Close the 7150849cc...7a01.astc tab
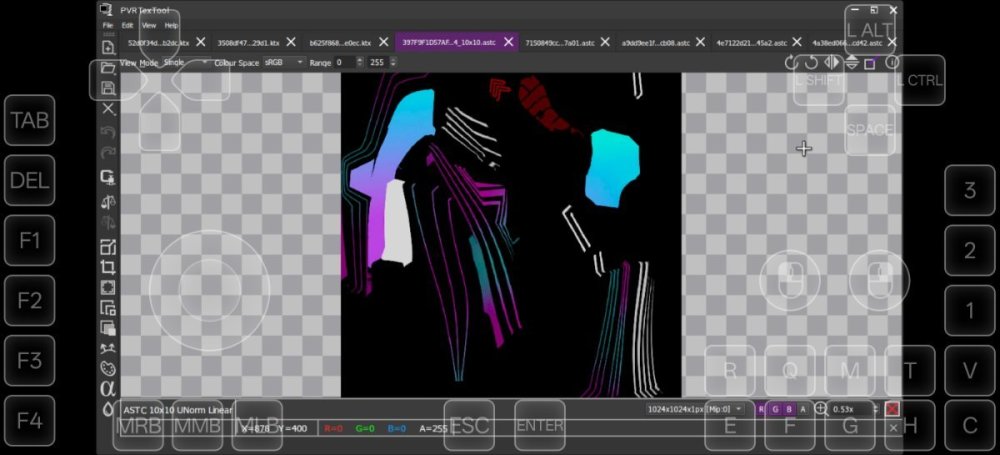The width and height of the screenshot is (1000, 455). [x=605, y=42]
